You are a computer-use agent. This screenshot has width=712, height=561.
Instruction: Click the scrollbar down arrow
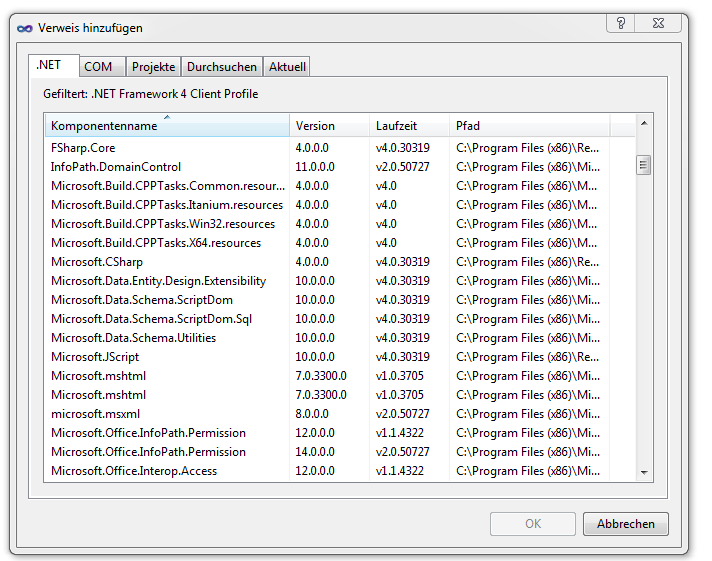[644, 472]
